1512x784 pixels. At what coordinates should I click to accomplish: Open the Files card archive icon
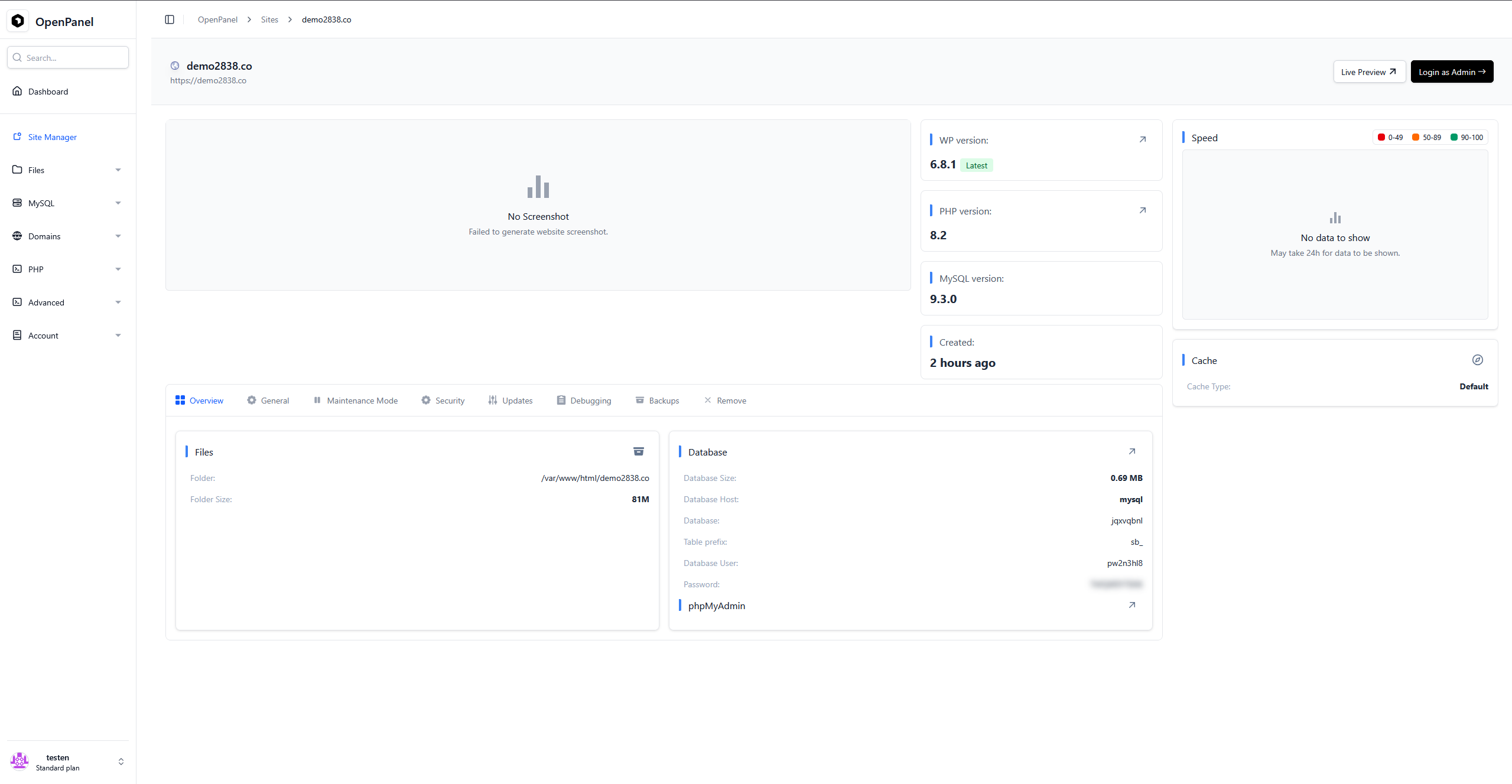(x=639, y=451)
